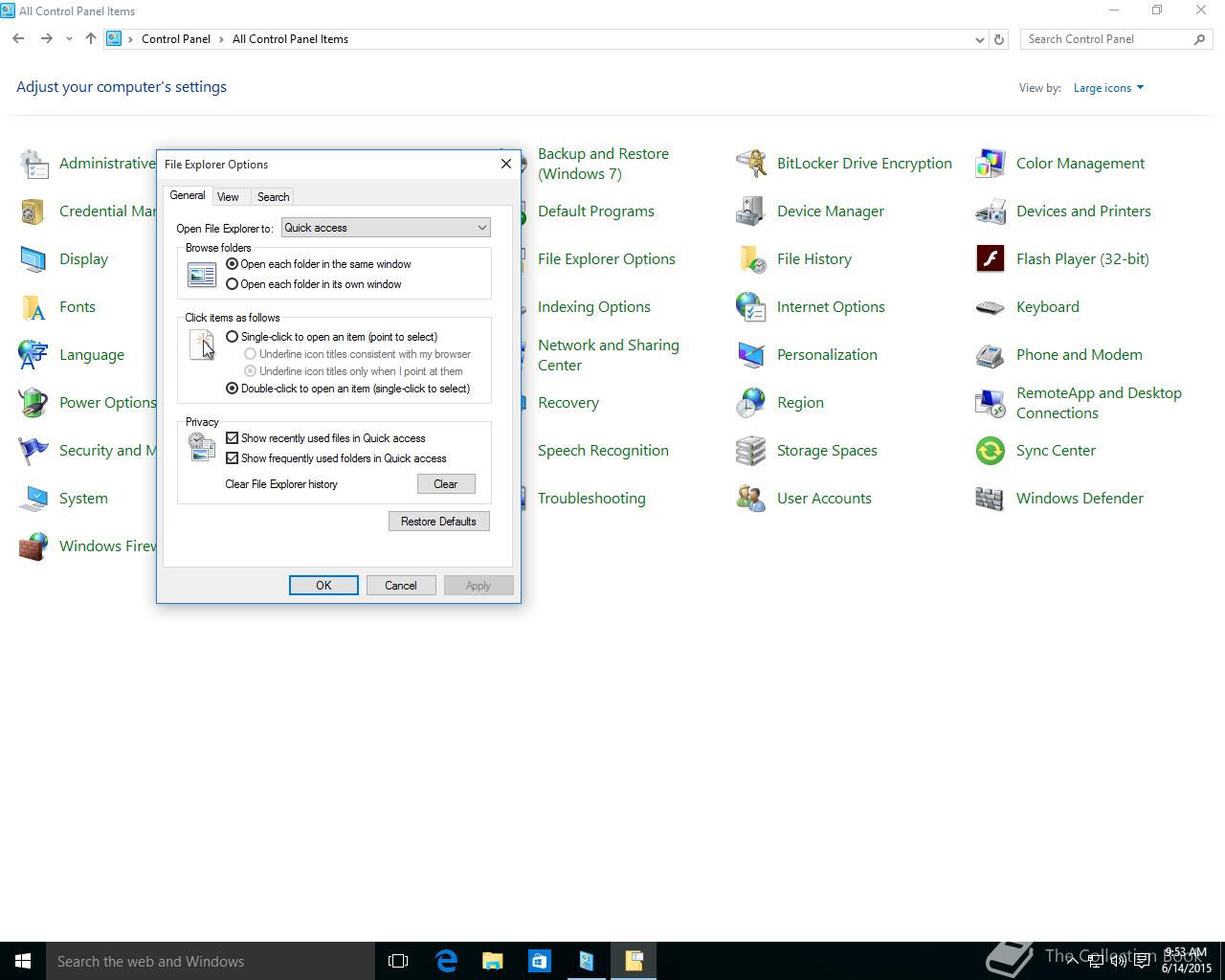Open the Personalization icon
The image size is (1225, 980).
[750, 355]
